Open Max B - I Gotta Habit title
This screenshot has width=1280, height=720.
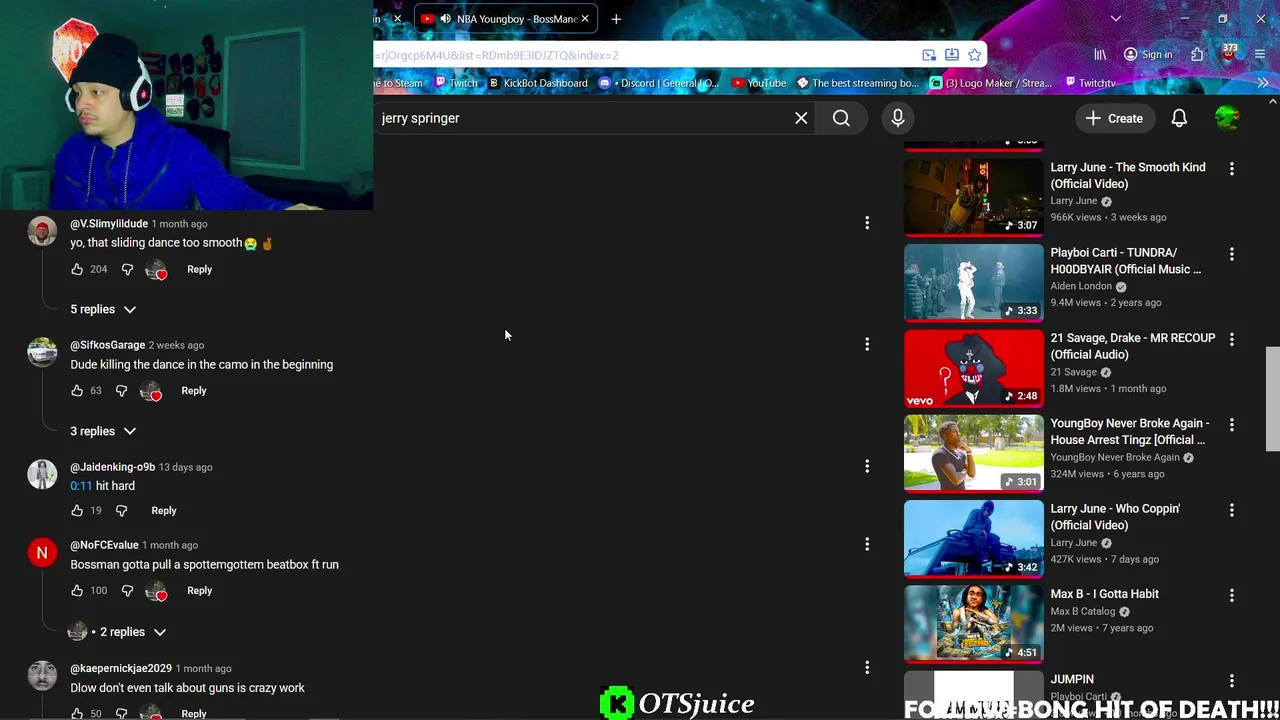tap(1104, 594)
